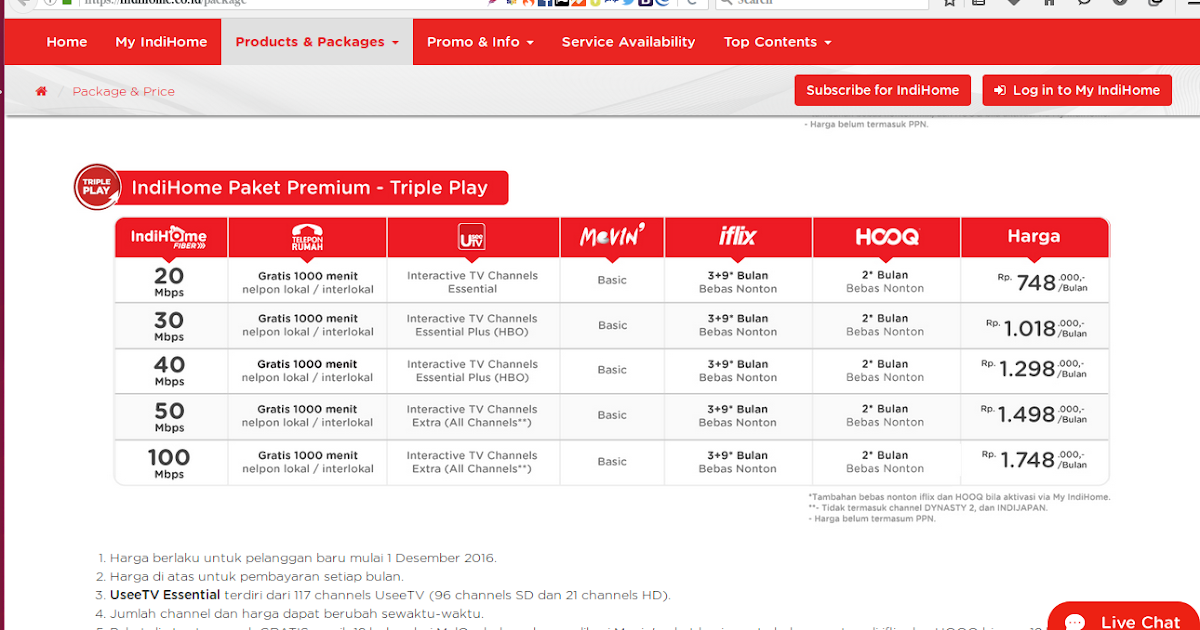Click the UseeTV logo in table header
The height and width of the screenshot is (630, 1200).
point(472,237)
